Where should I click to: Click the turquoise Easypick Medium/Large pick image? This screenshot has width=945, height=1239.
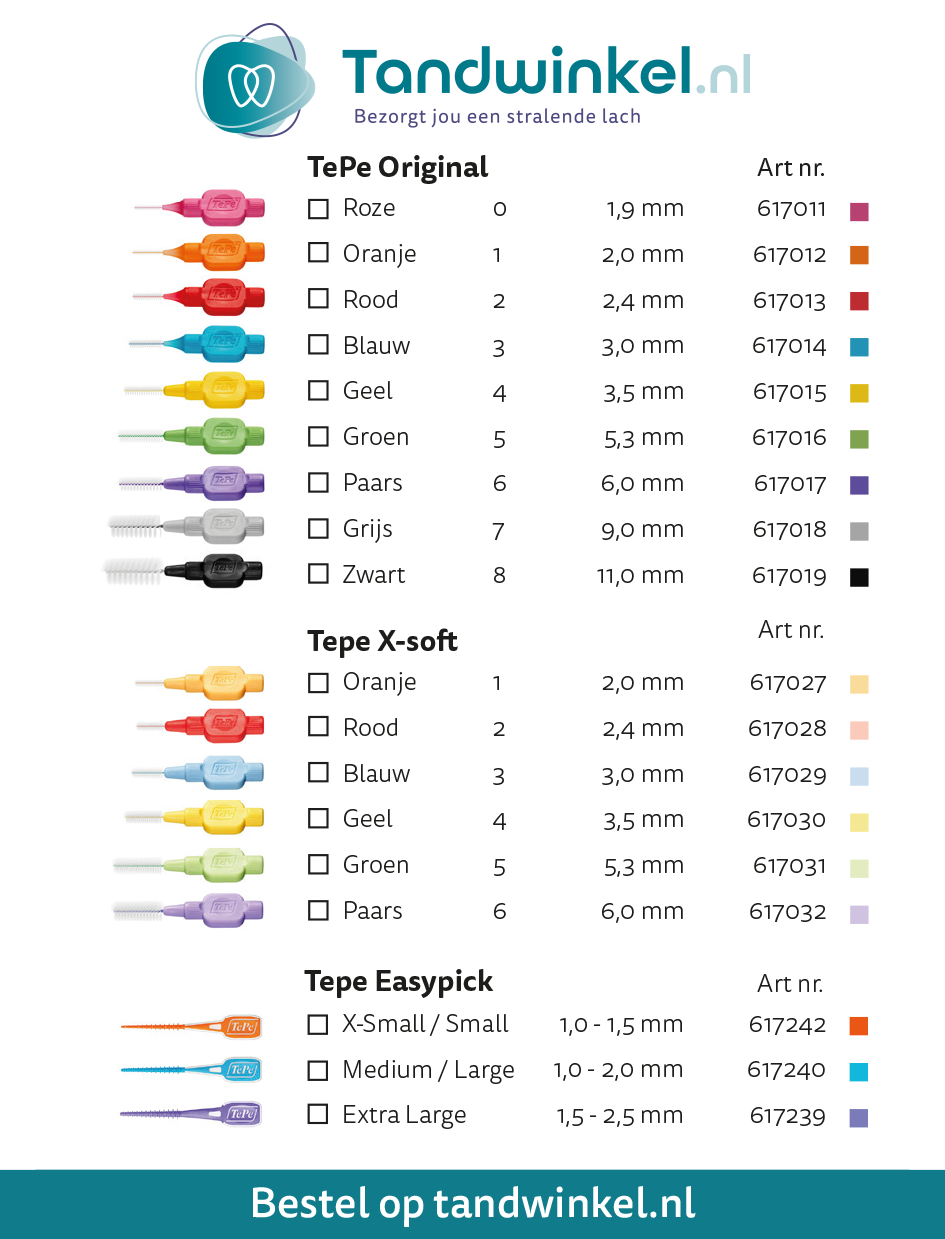(x=191, y=1070)
